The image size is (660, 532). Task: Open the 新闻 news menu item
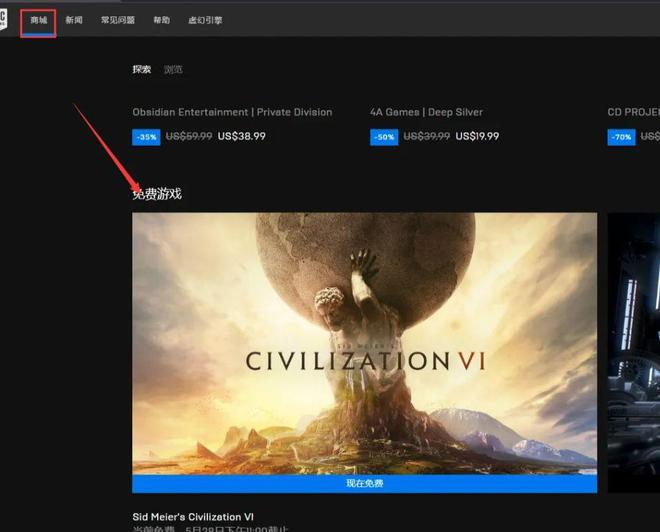tap(74, 20)
